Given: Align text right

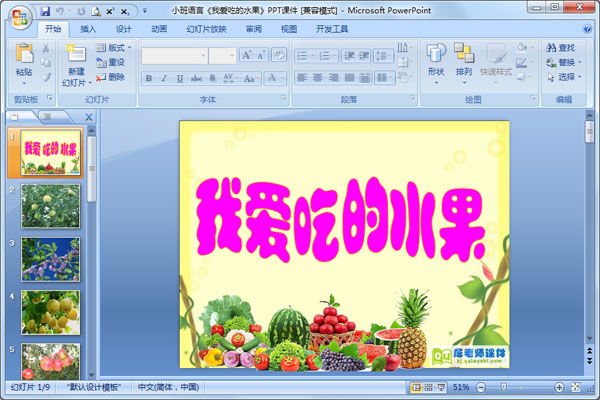Looking at the screenshot, I should coord(333,78).
